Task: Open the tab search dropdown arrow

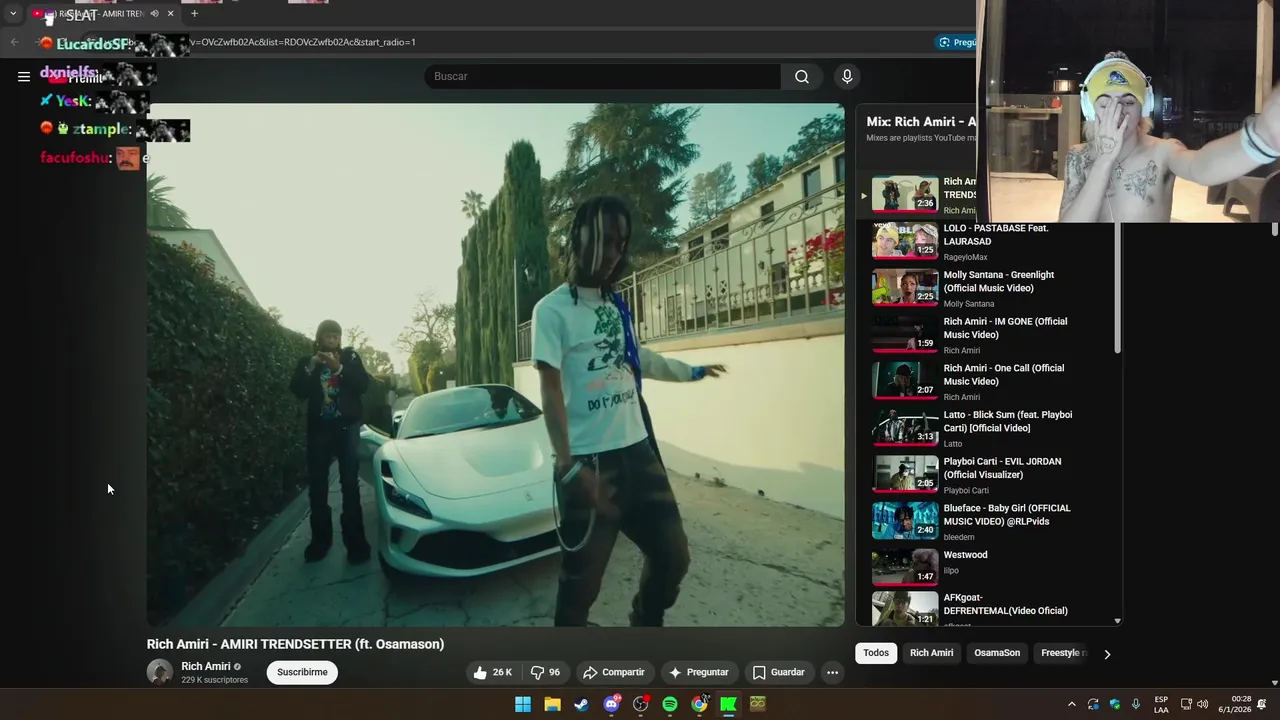Action: pyautogui.click(x=13, y=14)
